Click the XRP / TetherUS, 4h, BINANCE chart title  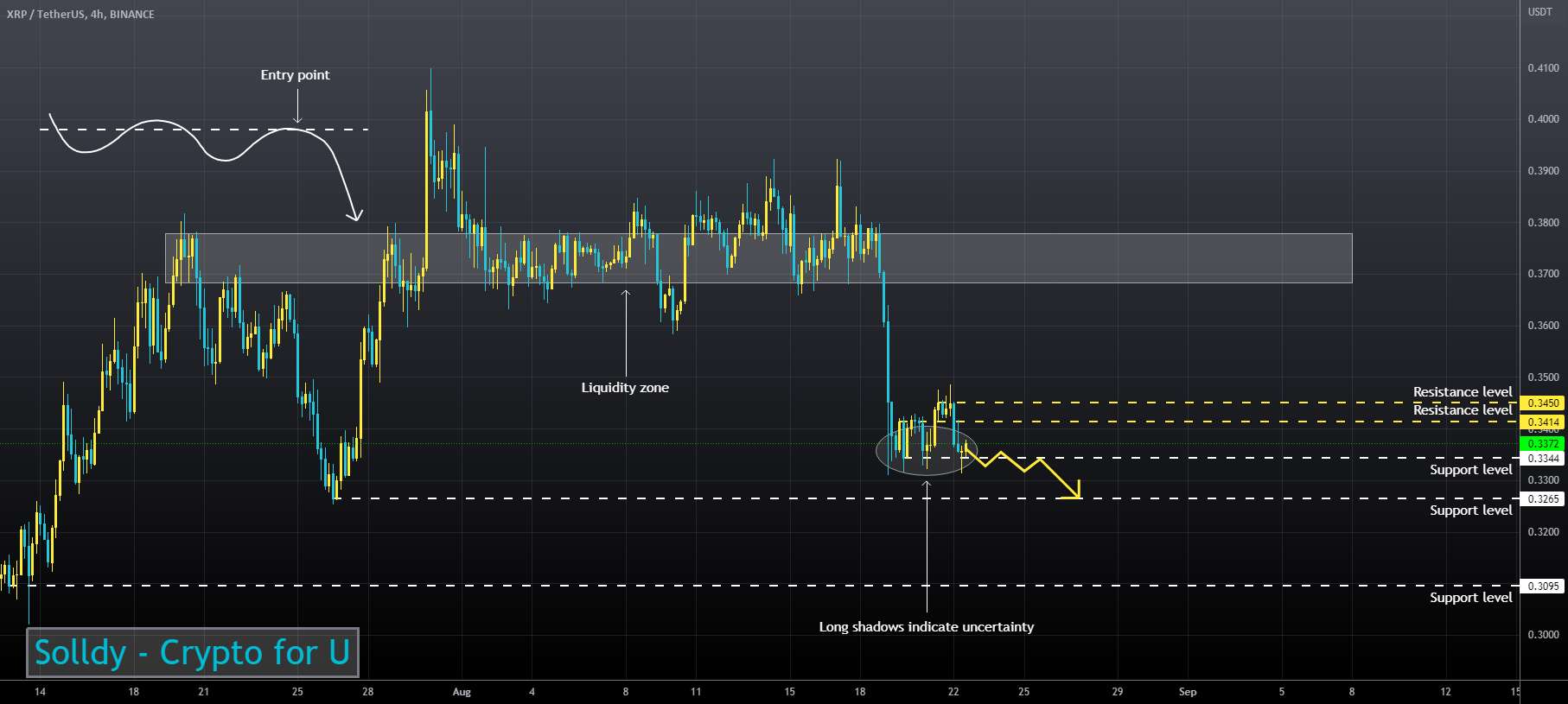point(80,15)
